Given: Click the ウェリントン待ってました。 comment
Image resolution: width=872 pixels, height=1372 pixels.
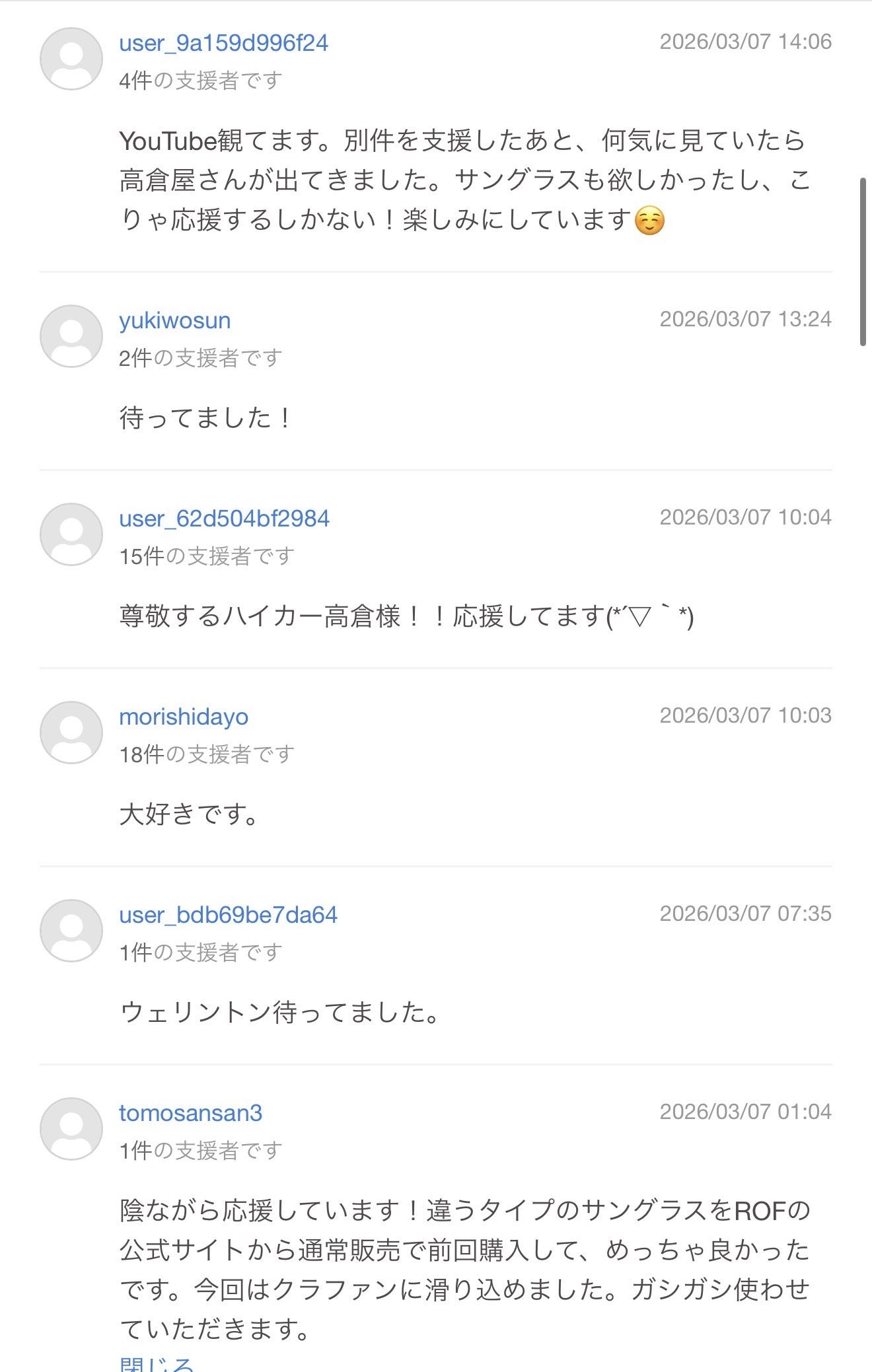Looking at the screenshot, I should (x=280, y=1013).
